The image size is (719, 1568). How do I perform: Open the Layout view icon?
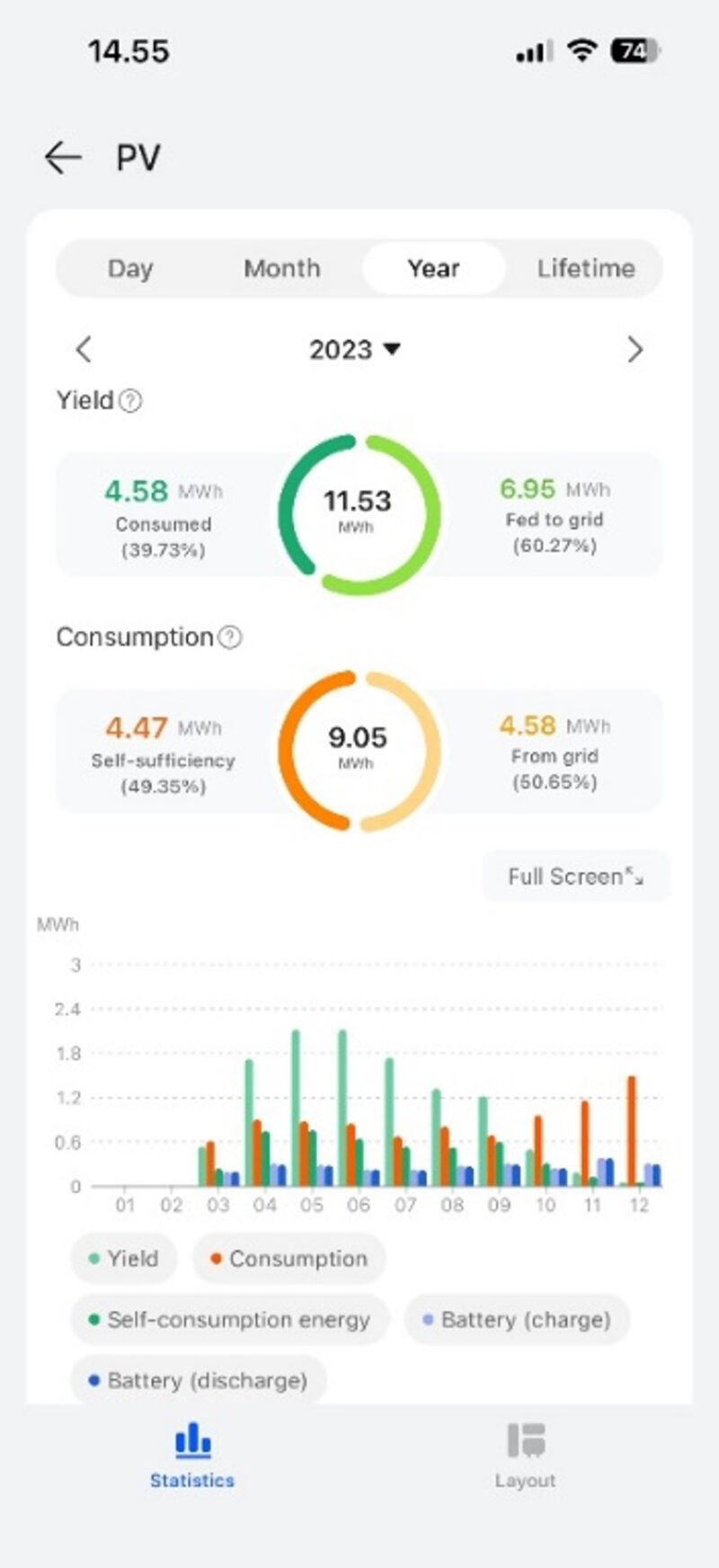point(526,1439)
